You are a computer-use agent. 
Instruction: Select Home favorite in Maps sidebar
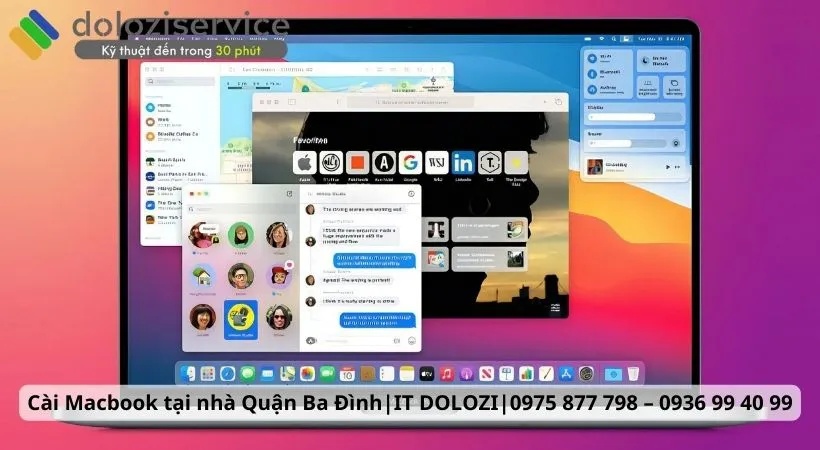[179, 107]
